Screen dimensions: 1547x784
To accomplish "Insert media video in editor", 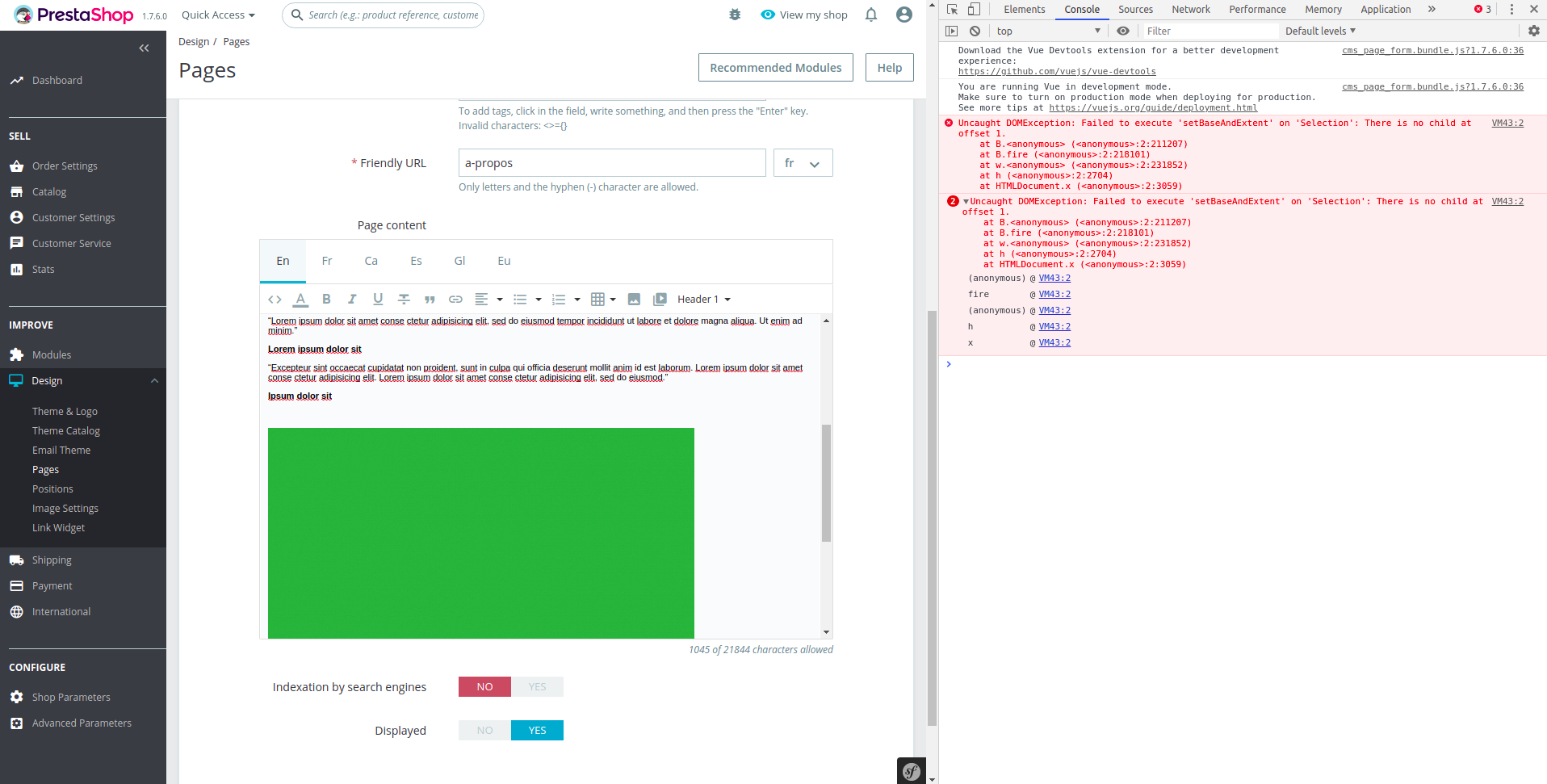I will (660, 300).
